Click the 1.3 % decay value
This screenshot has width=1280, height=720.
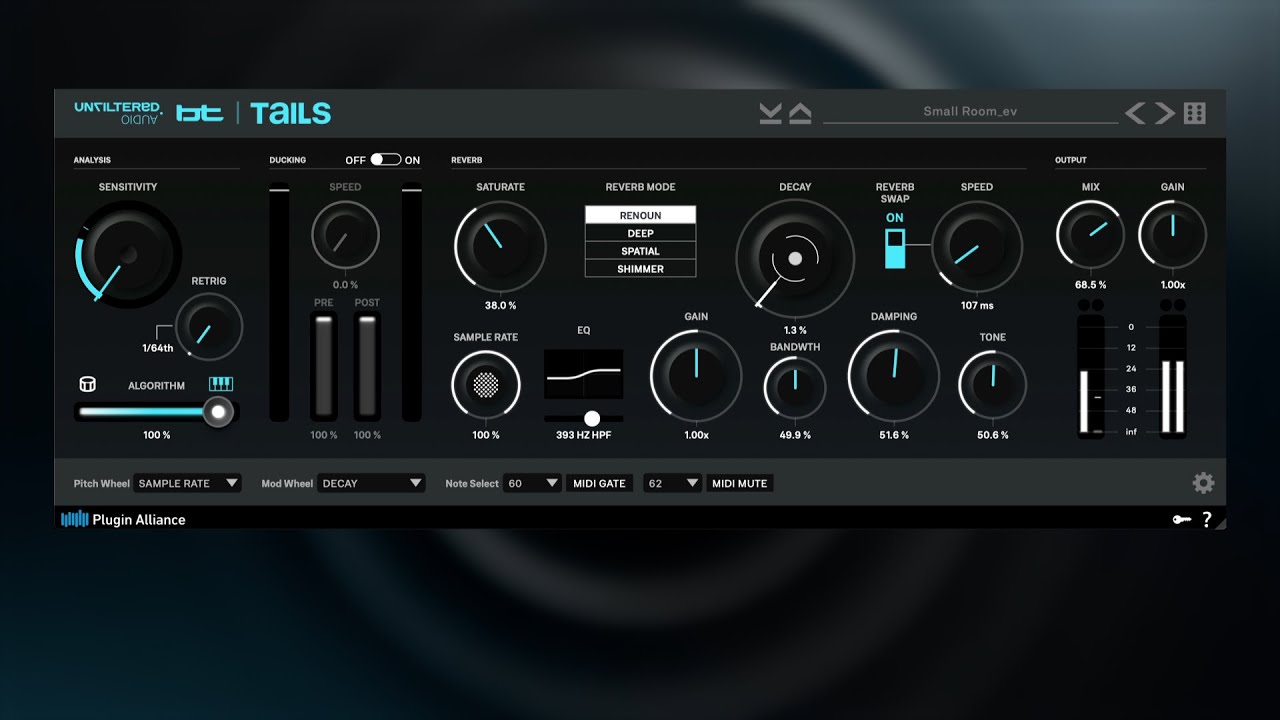[795, 330]
